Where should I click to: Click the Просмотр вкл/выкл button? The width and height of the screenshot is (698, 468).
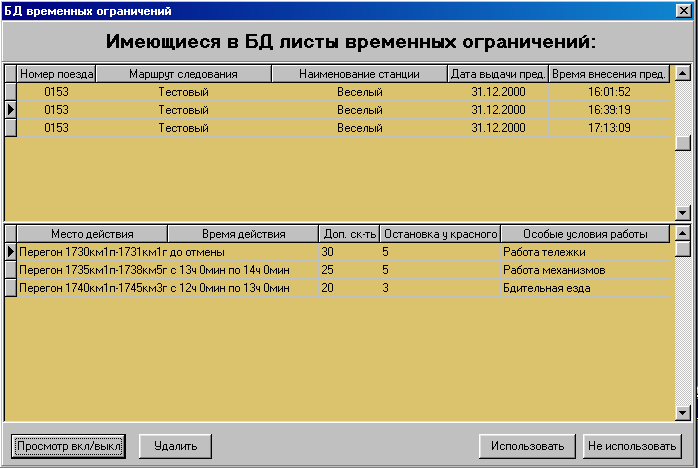pos(69,446)
